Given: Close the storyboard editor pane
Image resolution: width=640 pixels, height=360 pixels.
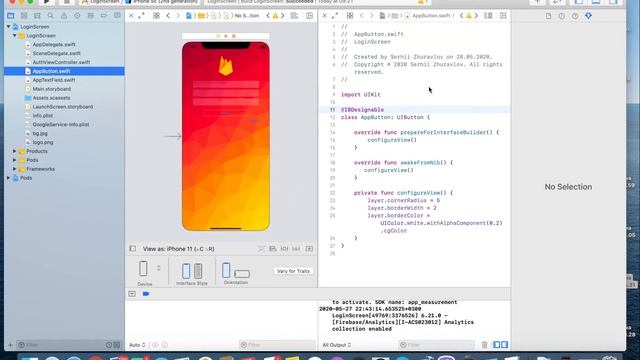Looking at the screenshot, I should [x=131, y=16].
